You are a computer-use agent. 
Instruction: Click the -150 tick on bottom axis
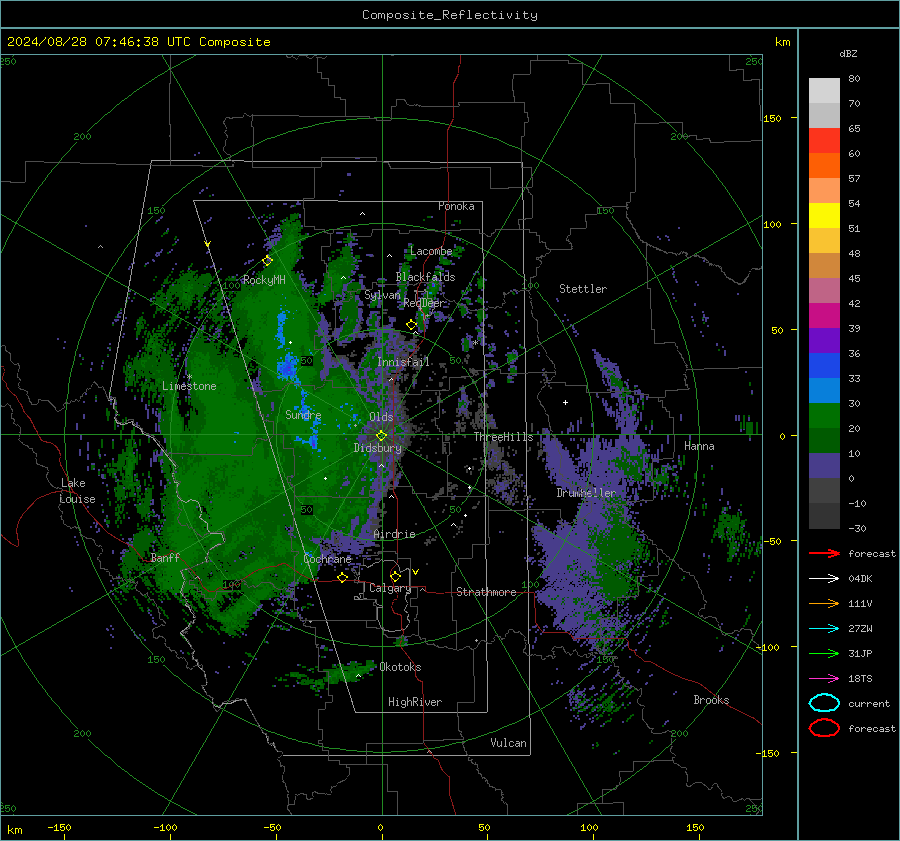point(59,828)
